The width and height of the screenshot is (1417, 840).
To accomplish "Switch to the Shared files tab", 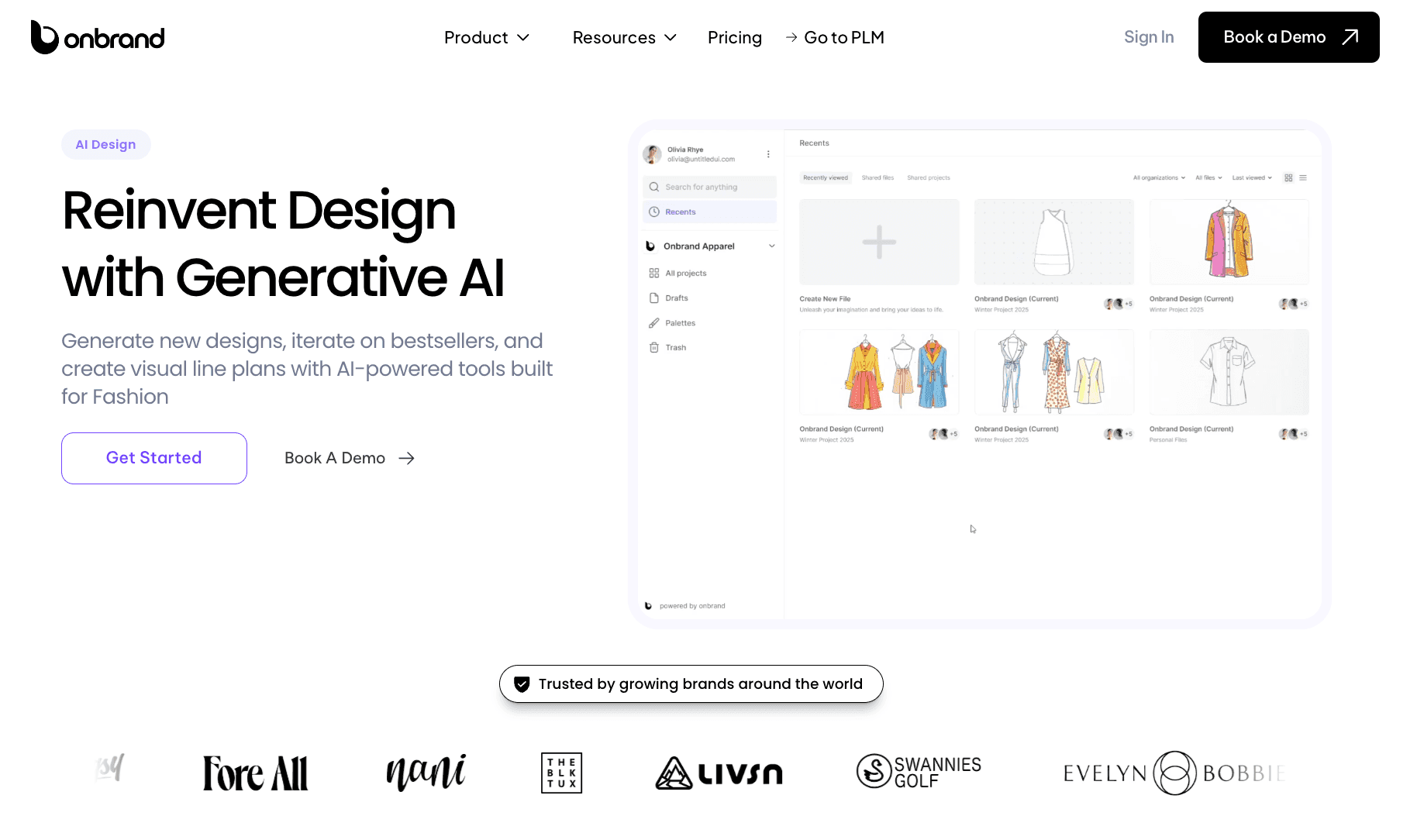I will 877,177.
